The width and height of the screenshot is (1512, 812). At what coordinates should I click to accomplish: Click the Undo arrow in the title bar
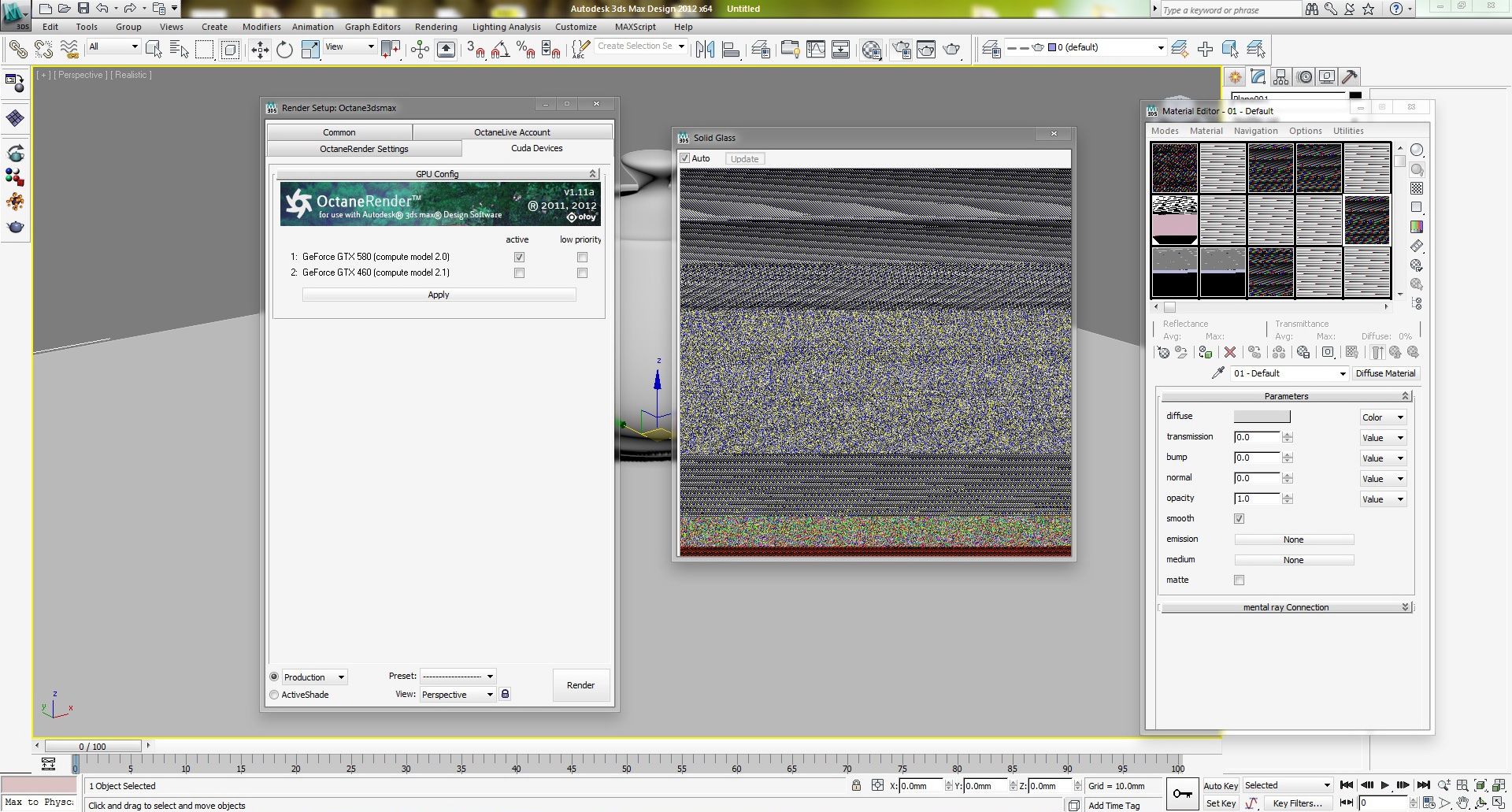[x=102, y=9]
